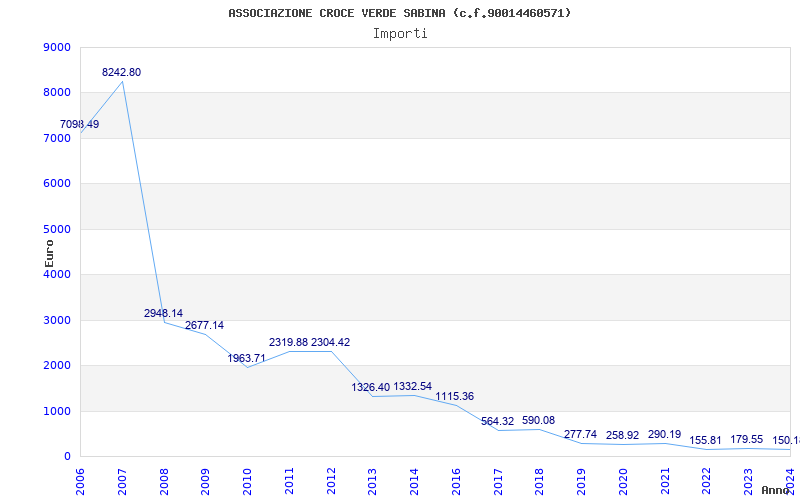Click the 5000 value on y-axis
Viewport: 800px width, 500px height.
56,229
